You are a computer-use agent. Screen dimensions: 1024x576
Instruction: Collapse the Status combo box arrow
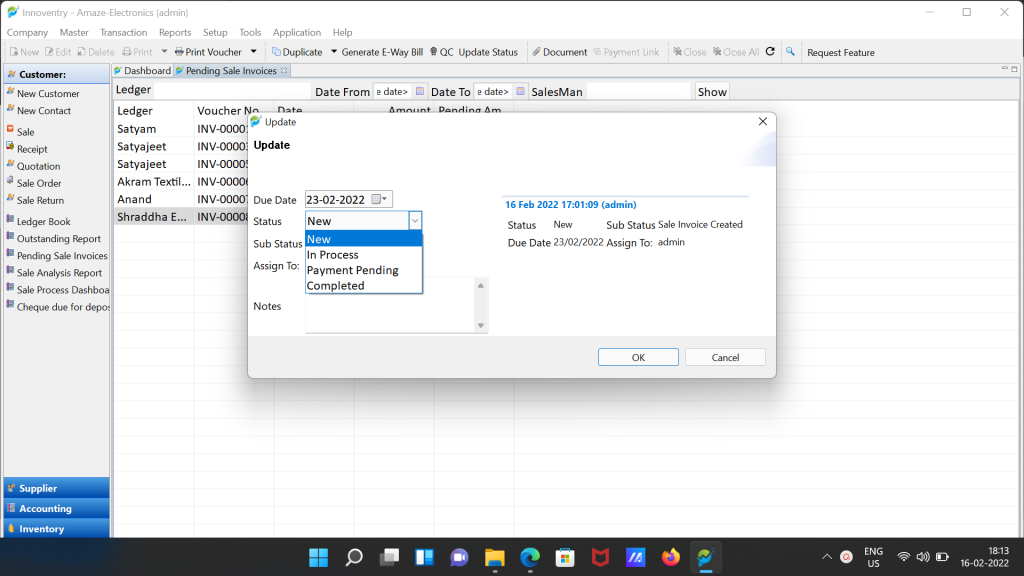(x=415, y=221)
